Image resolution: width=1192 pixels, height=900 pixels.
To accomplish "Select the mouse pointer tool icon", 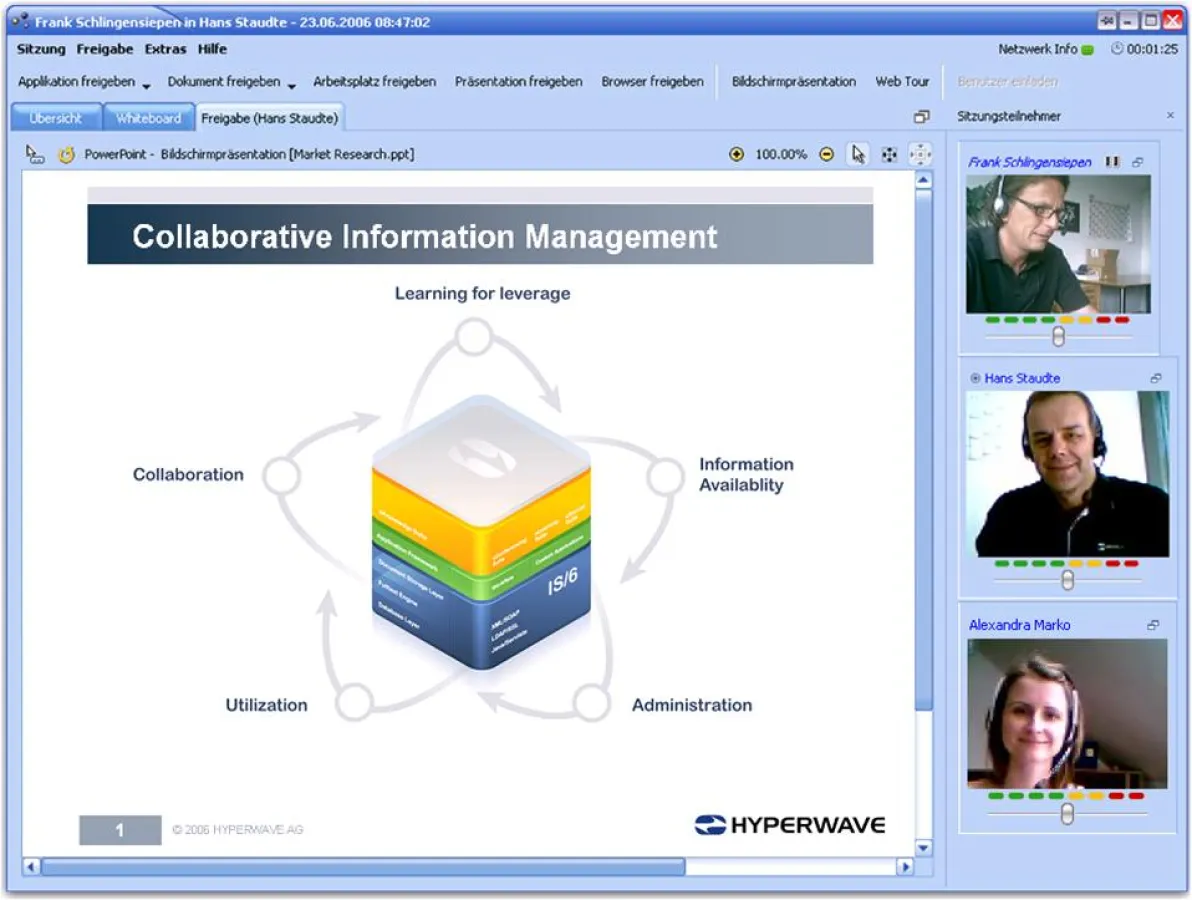I will pos(857,155).
